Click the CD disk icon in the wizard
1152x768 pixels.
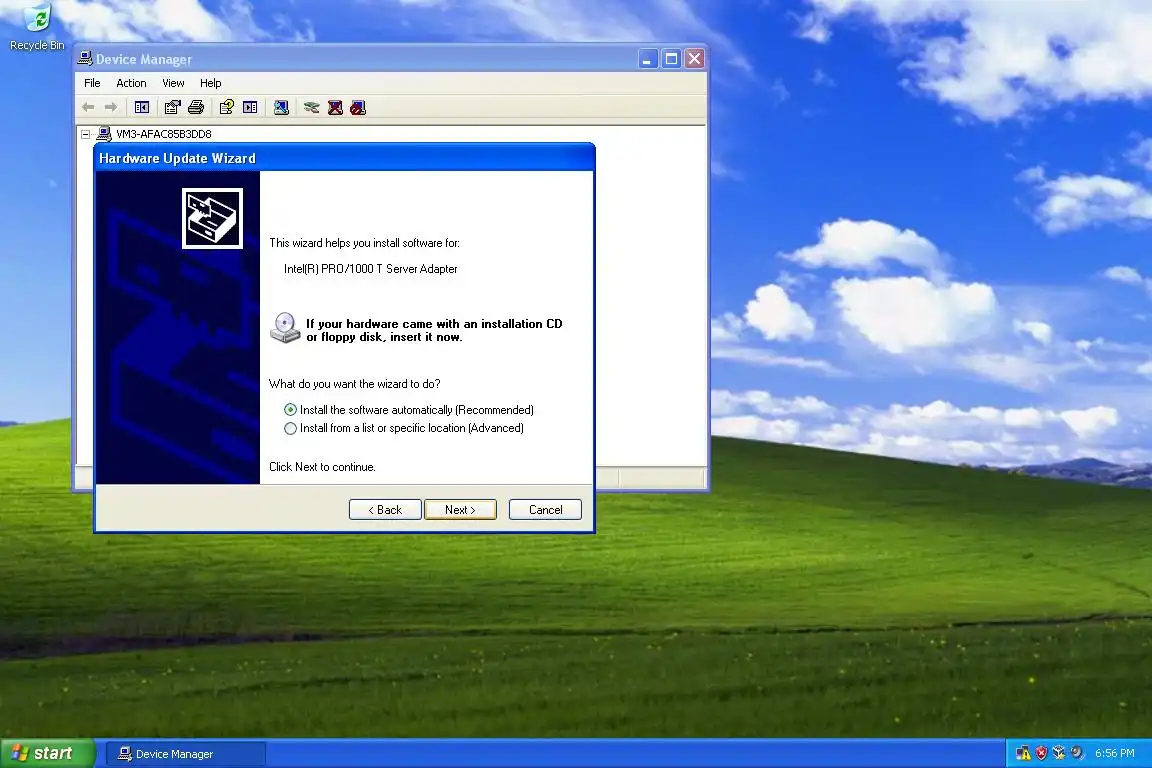click(x=285, y=328)
